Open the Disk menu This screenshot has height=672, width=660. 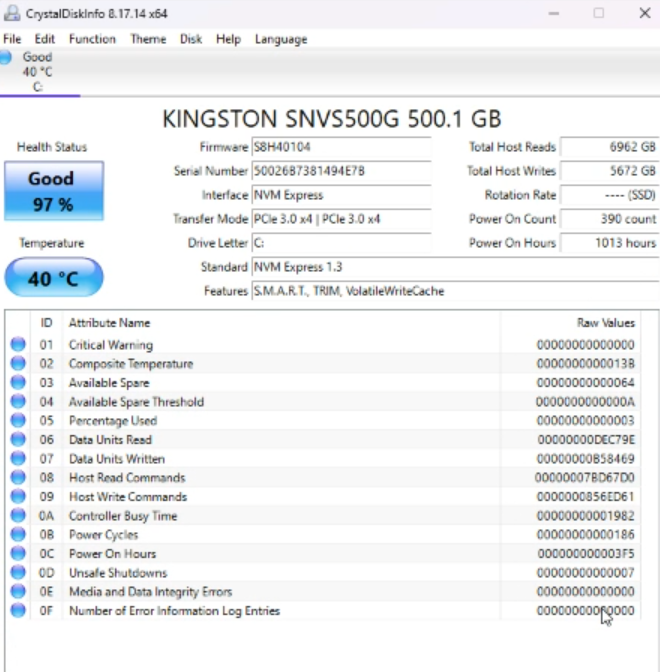[191, 39]
